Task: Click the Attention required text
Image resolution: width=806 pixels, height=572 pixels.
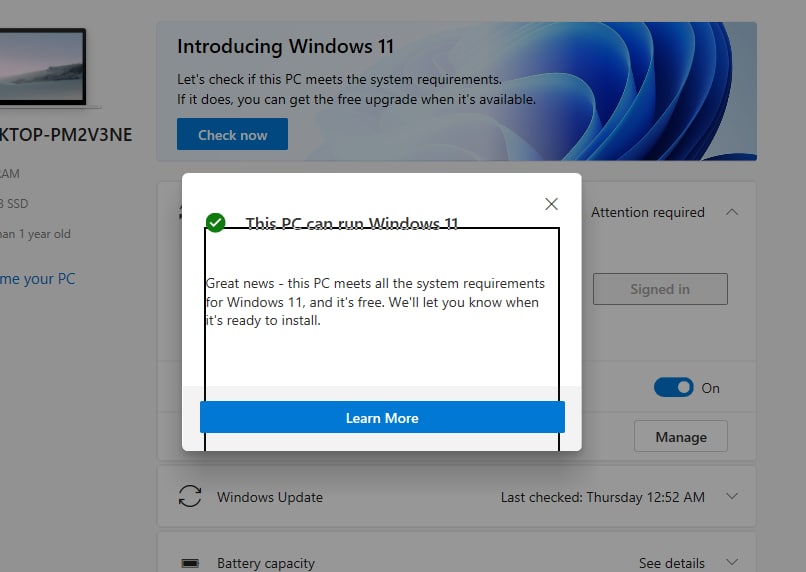Action: pos(648,212)
